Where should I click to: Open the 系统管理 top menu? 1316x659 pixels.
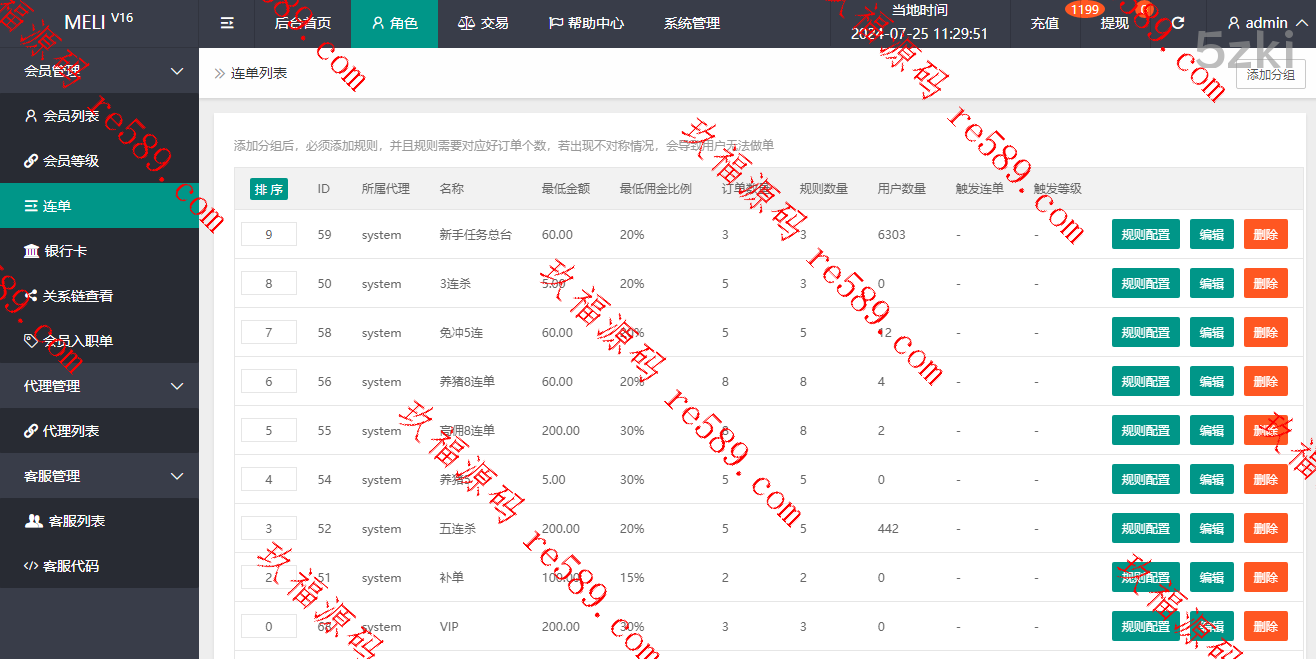pyautogui.click(x=691, y=23)
